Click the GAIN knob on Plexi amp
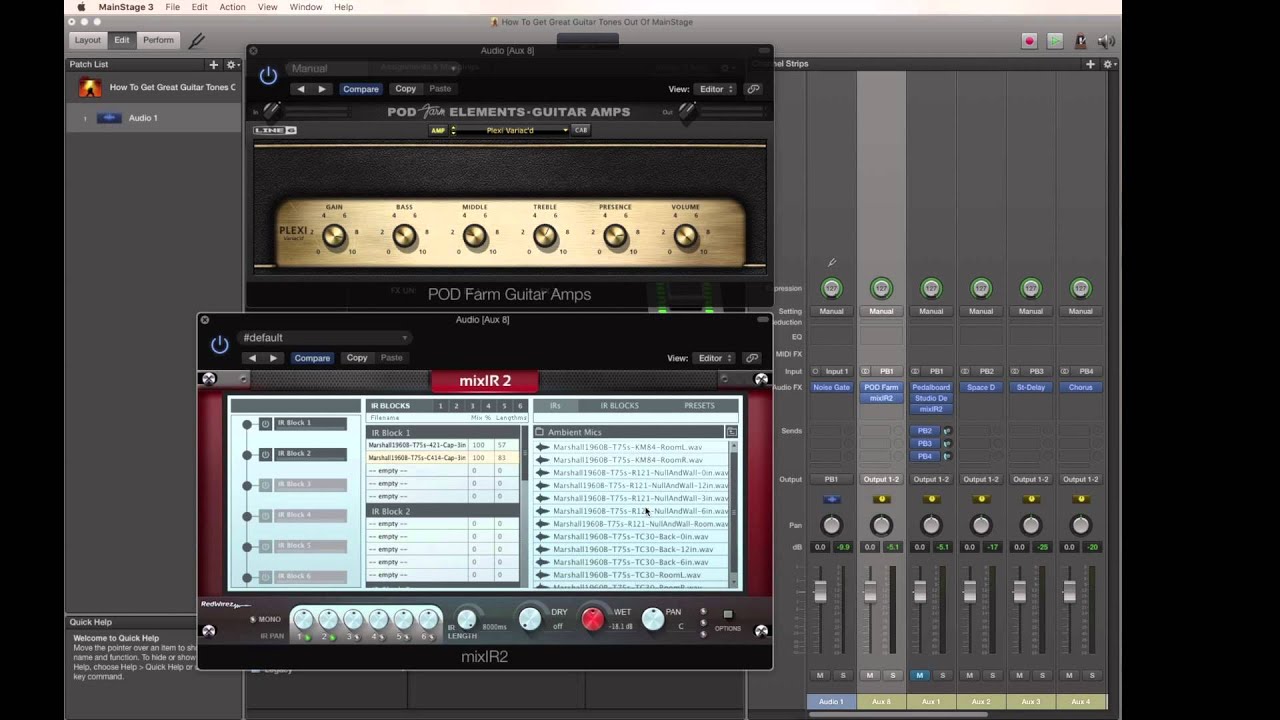The height and width of the screenshot is (720, 1280). [334, 236]
